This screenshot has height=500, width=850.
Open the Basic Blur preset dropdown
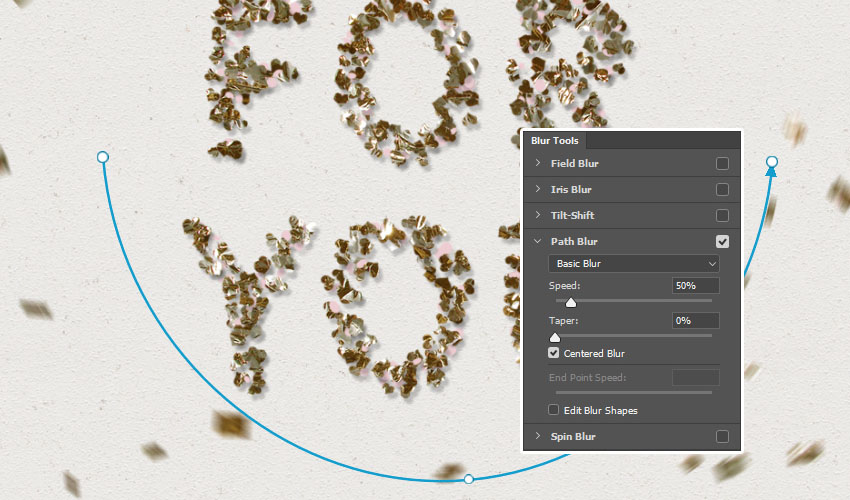pyautogui.click(x=633, y=263)
